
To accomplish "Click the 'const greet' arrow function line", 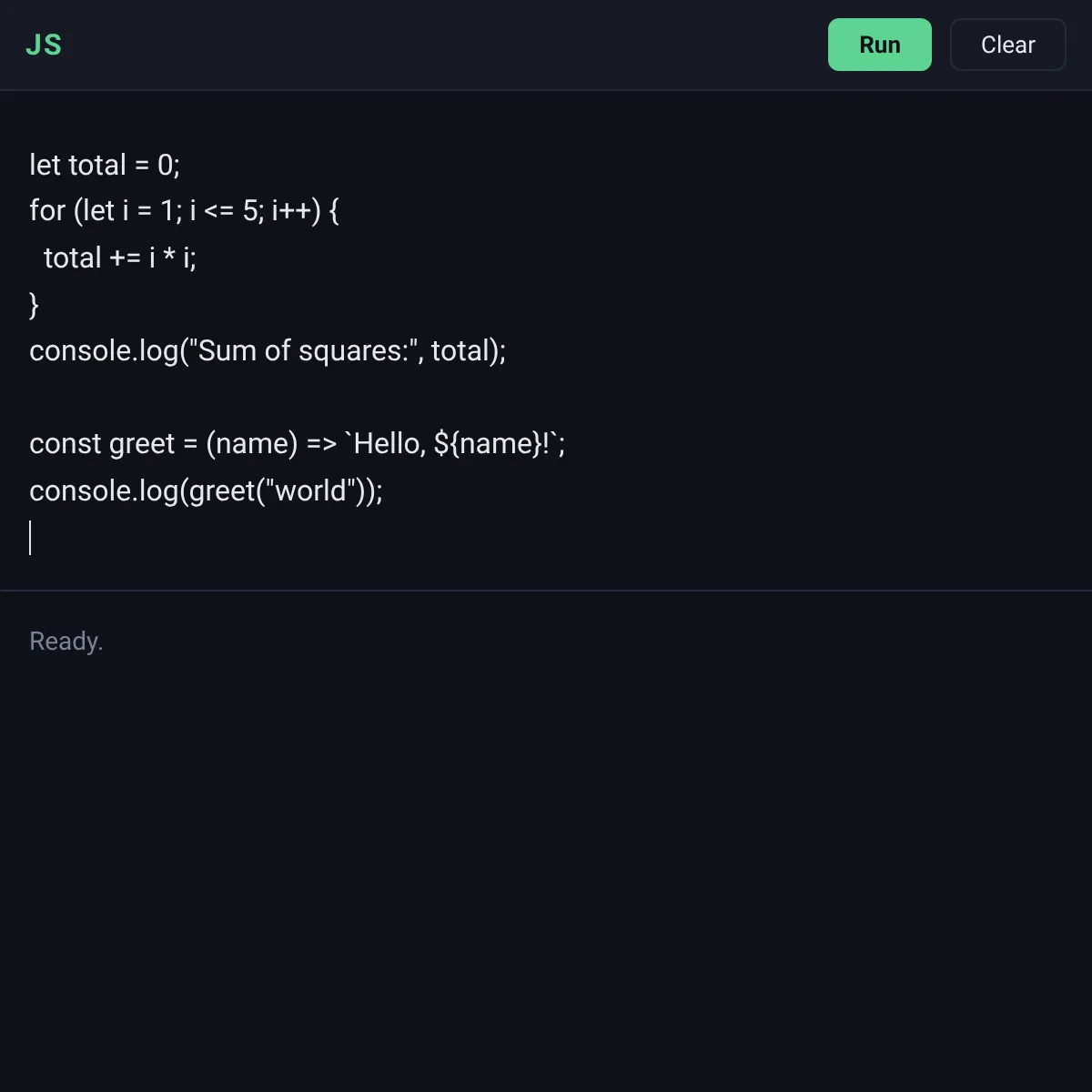I will tap(298, 443).
